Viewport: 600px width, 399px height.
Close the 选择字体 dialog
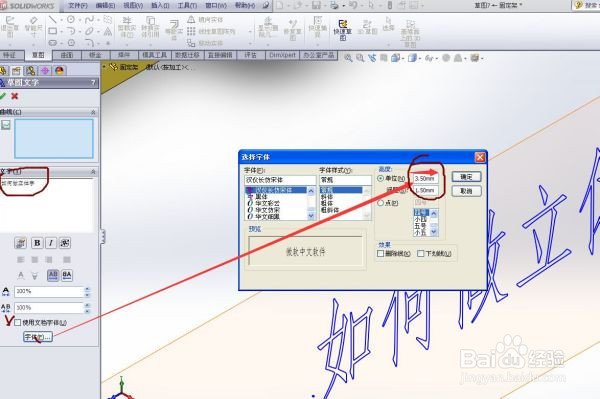[480, 157]
